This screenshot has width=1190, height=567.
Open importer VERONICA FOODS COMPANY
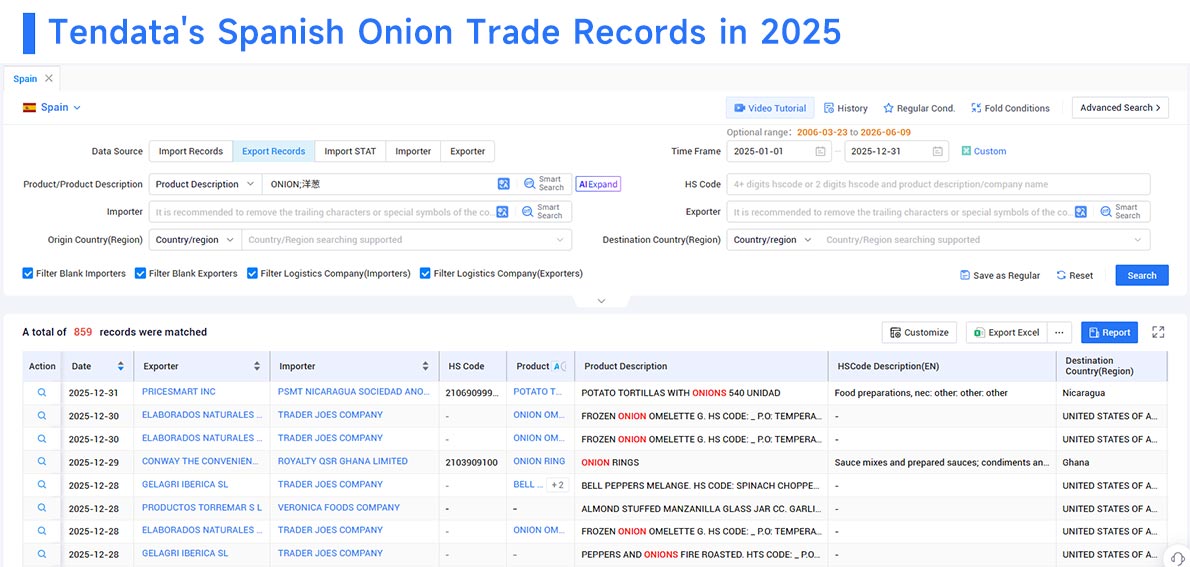(x=338, y=507)
